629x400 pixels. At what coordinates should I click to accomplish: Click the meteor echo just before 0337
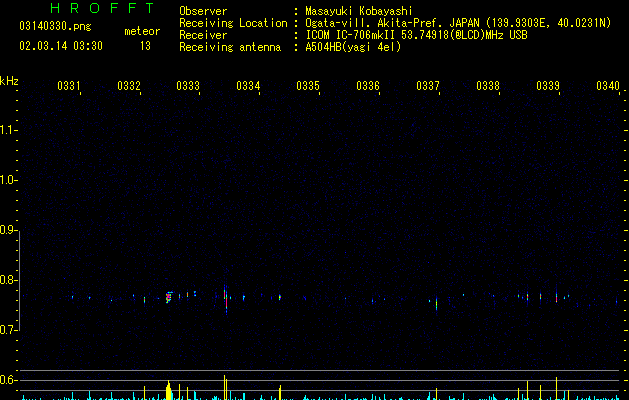[x=436, y=303]
